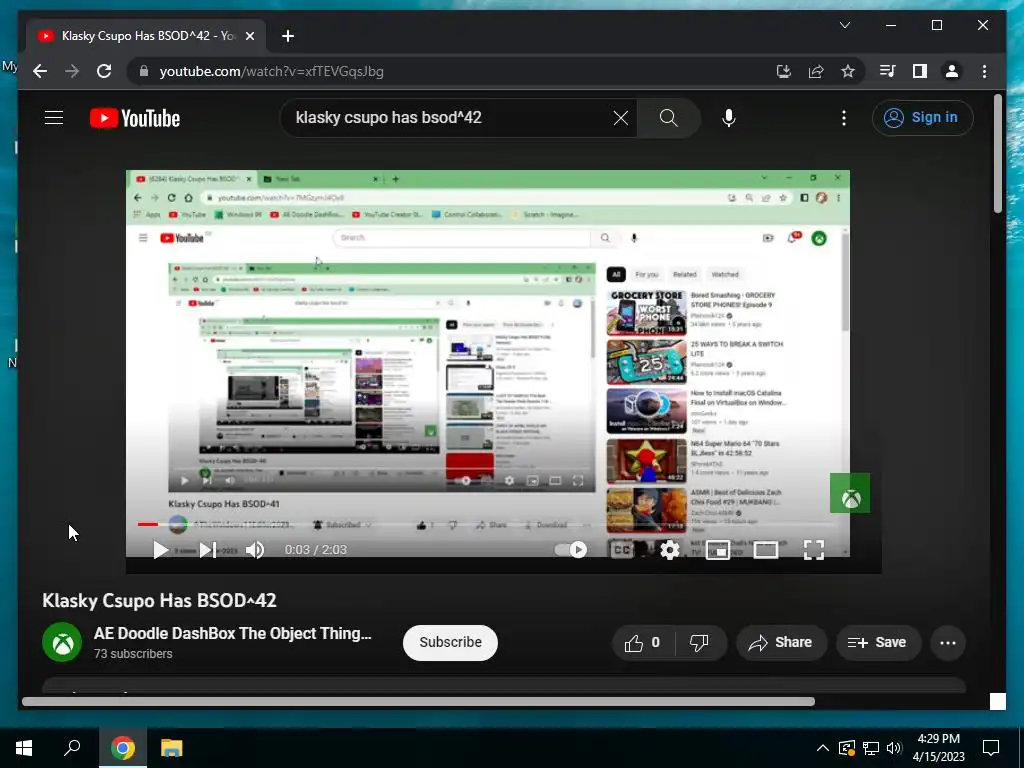Turn on closed captions

(x=622, y=550)
